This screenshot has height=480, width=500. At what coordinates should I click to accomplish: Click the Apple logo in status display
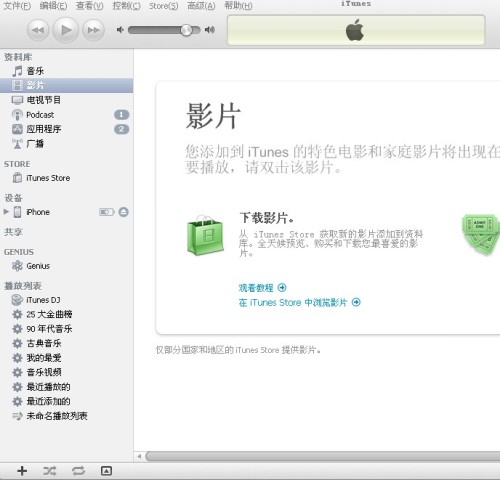[355, 30]
